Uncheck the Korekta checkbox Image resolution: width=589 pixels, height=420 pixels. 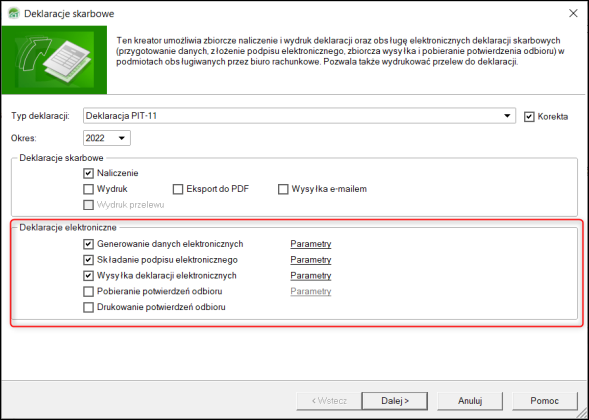pyautogui.click(x=529, y=116)
